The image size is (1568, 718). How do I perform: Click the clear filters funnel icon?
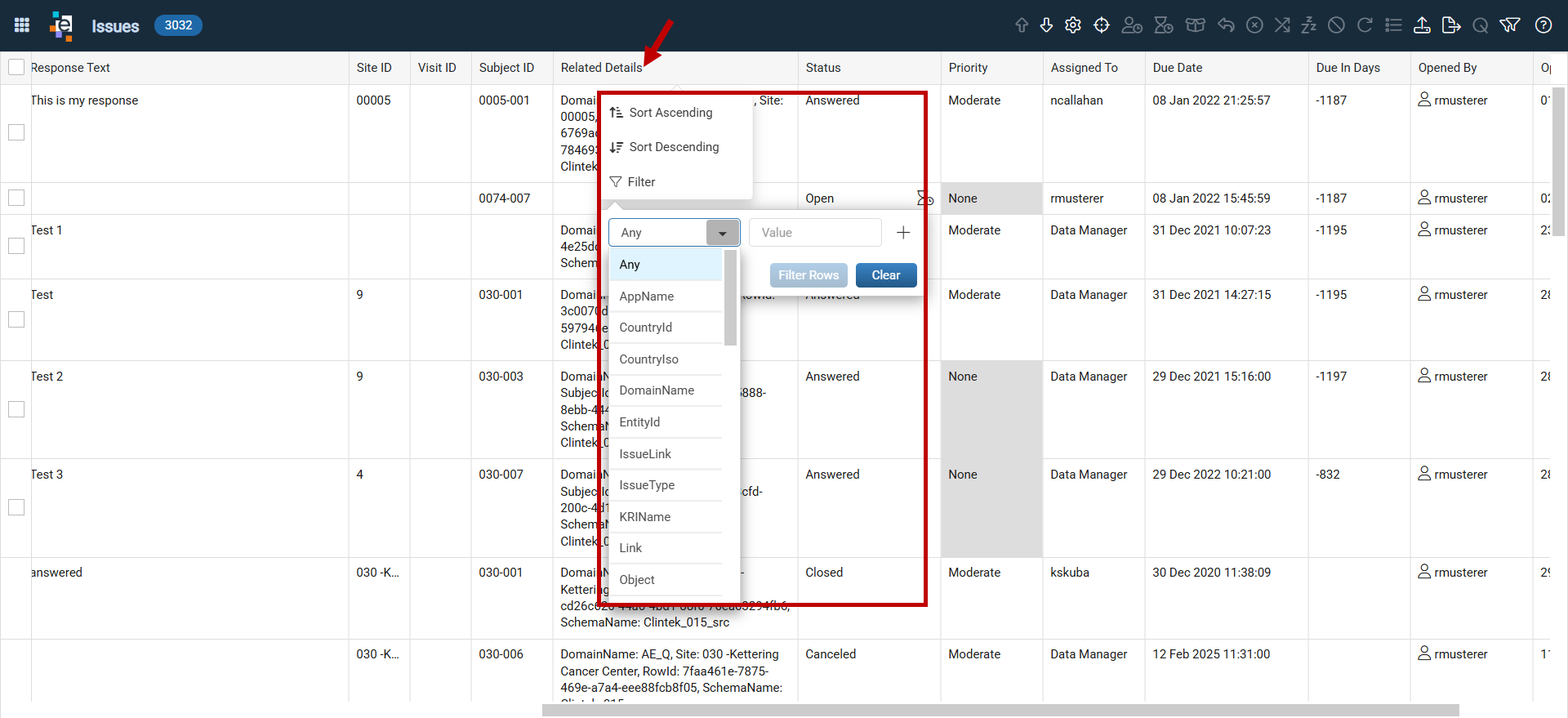[x=1510, y=25]
